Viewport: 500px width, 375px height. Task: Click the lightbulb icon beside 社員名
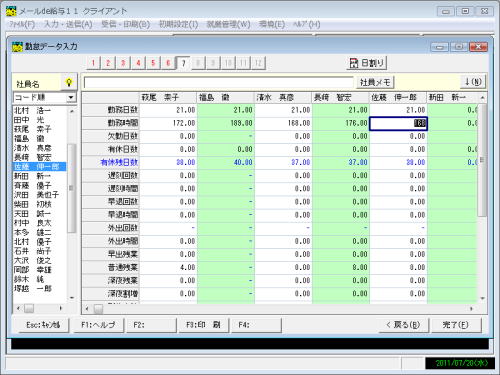click(x=69, y=82)
